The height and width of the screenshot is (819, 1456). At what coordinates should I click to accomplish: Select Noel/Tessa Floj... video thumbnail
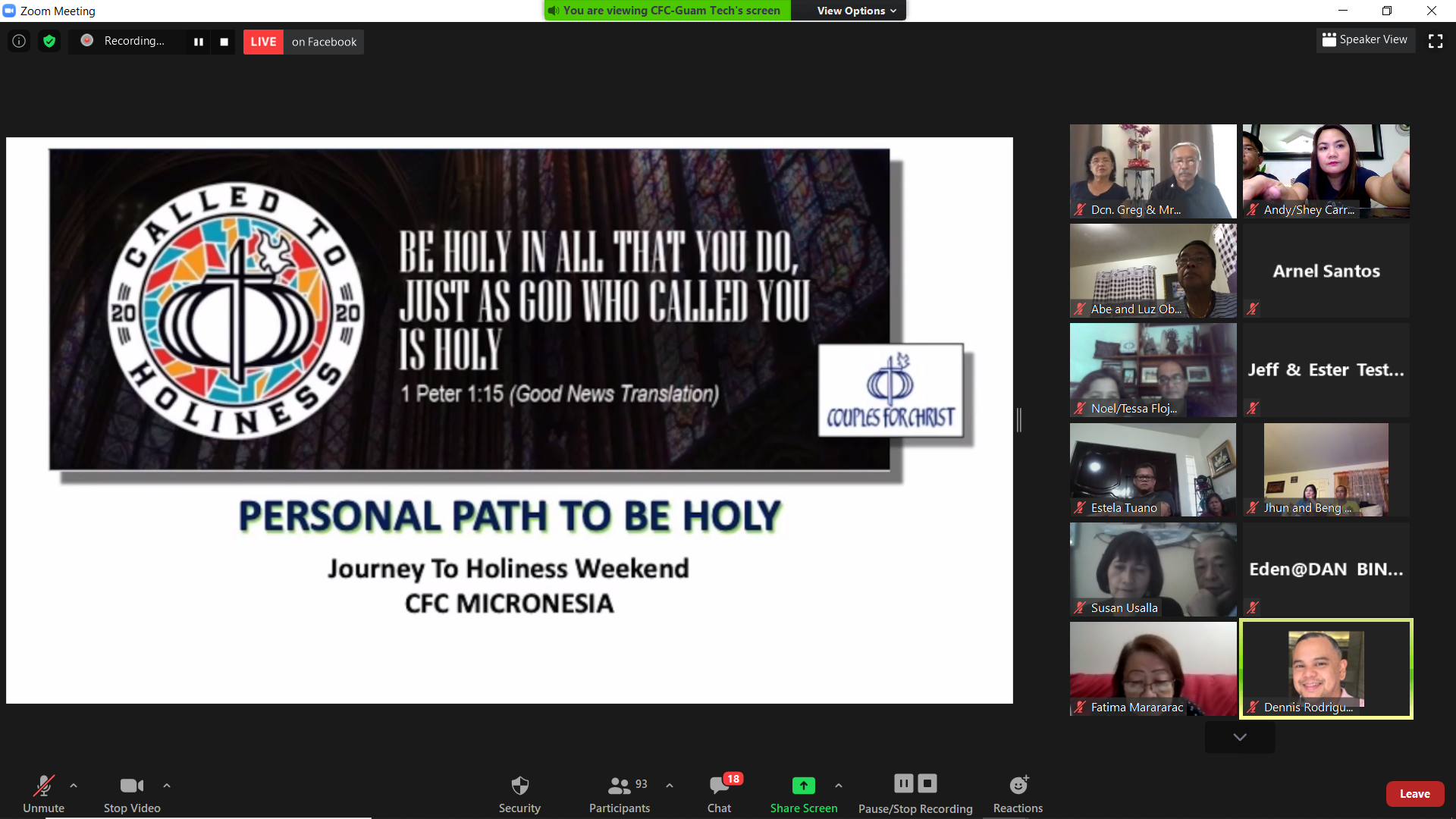pos(1153,370)
